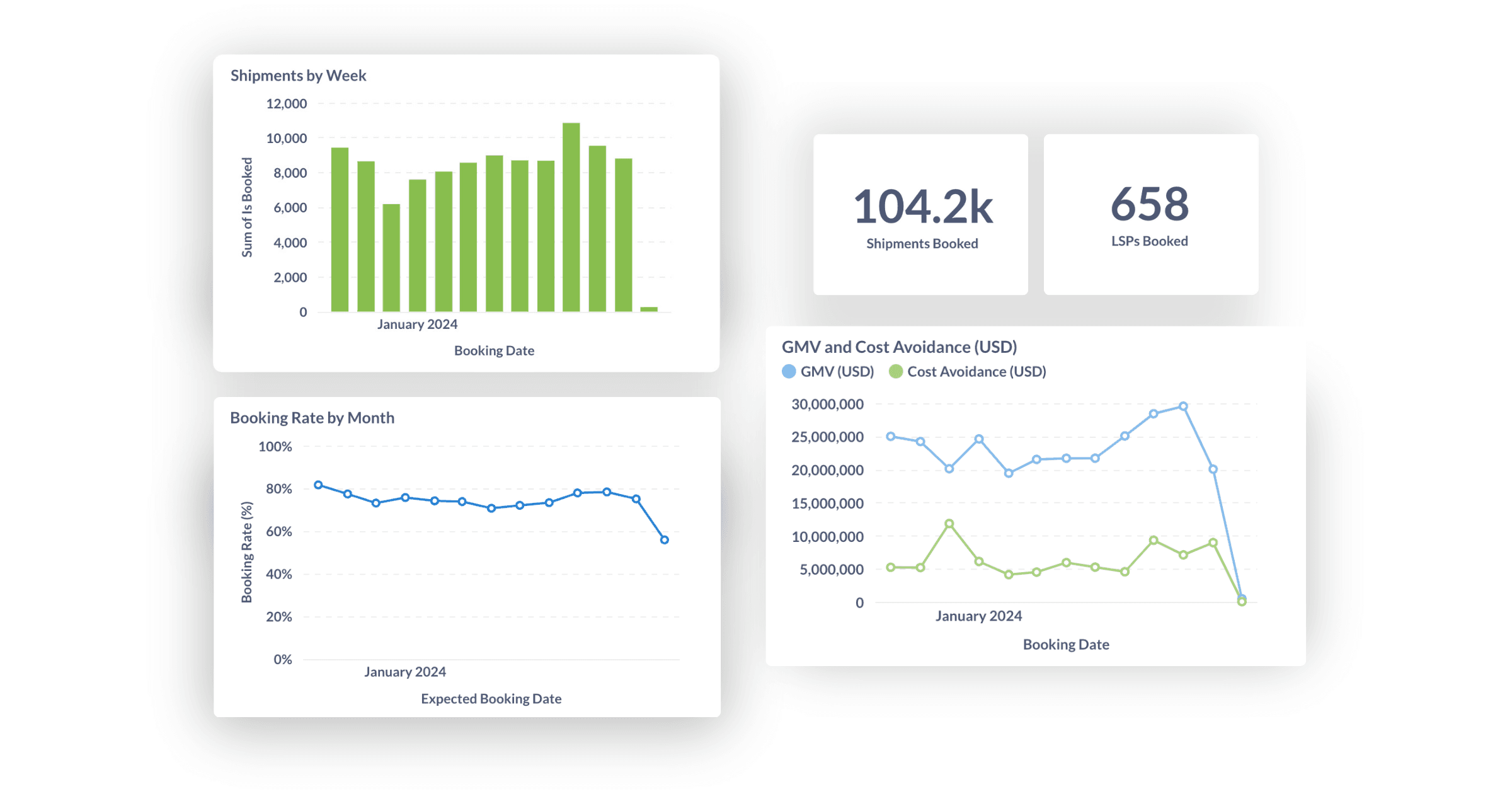Click the first green bar in Shipments chart
The height and width of the screenshot is (794, 1512).
tap(340, 230)
